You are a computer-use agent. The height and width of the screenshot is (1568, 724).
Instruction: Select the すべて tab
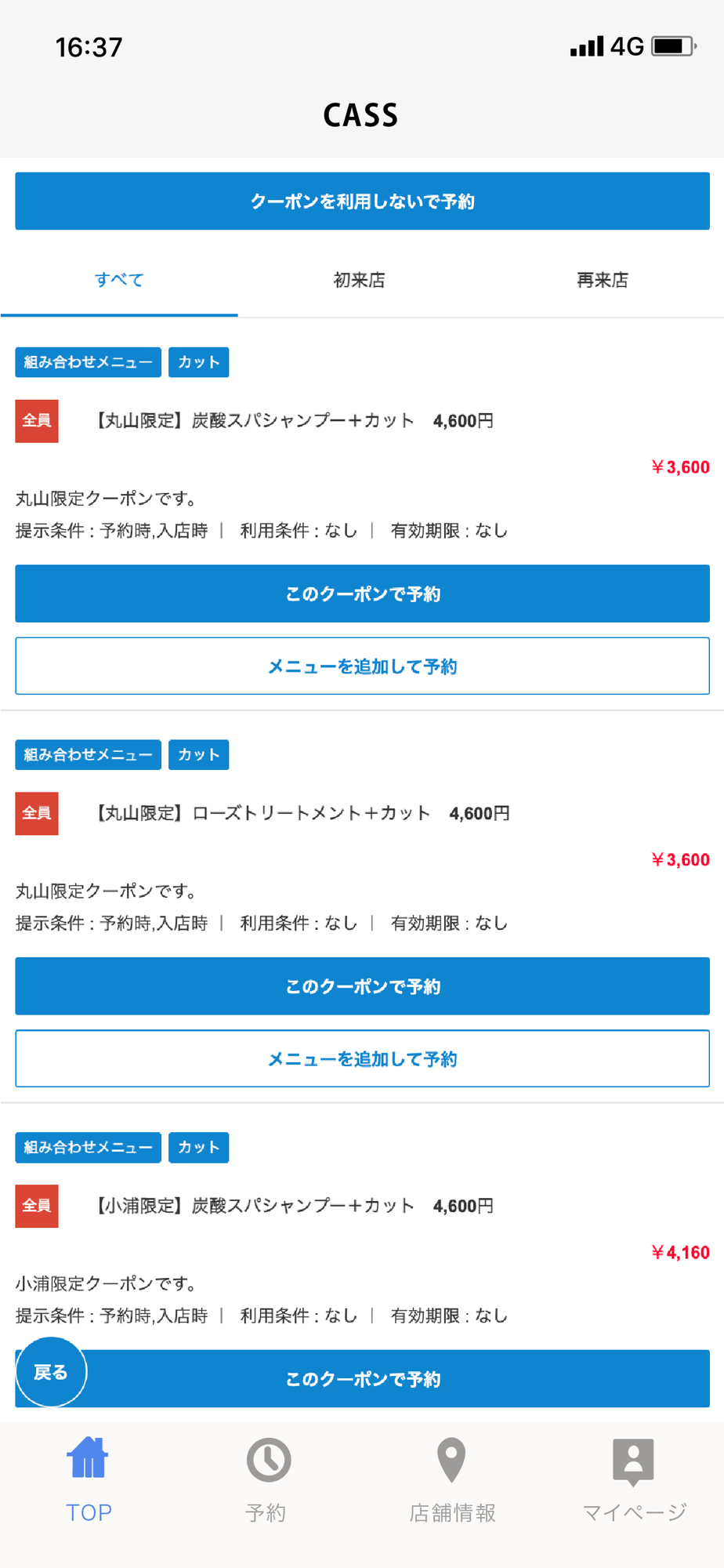point(119,280)
